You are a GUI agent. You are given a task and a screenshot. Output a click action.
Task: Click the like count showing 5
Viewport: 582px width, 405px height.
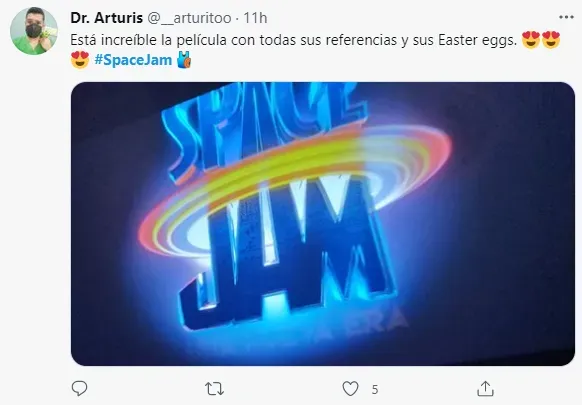coord(375,389)
